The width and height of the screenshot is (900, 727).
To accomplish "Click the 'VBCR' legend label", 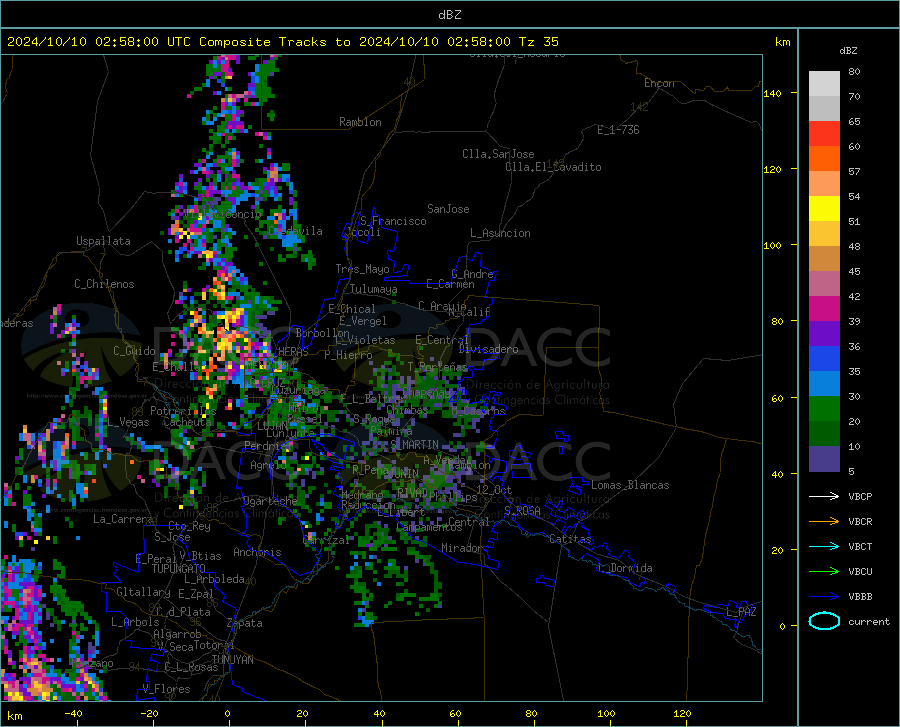I will tap(860, 522).
